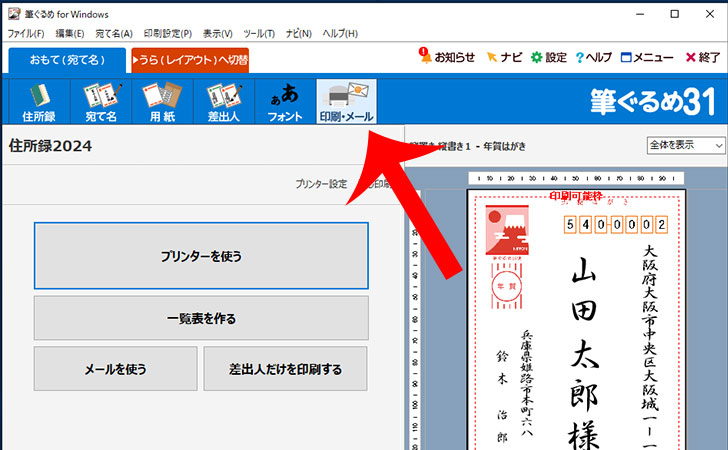
Task: Open the ナビ(N) menu
Action: 299,33
